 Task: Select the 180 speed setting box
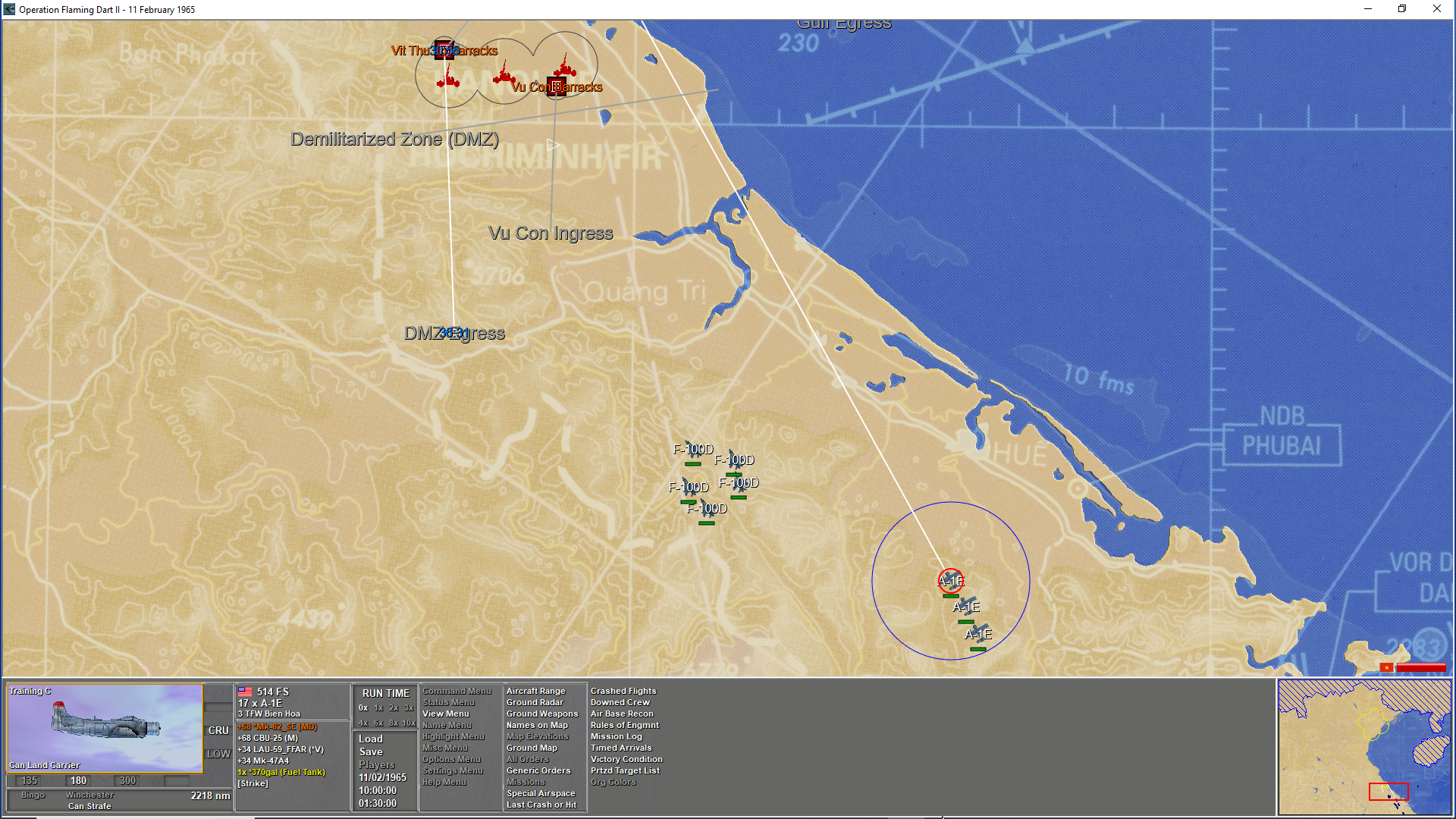[x=79, y=780]
